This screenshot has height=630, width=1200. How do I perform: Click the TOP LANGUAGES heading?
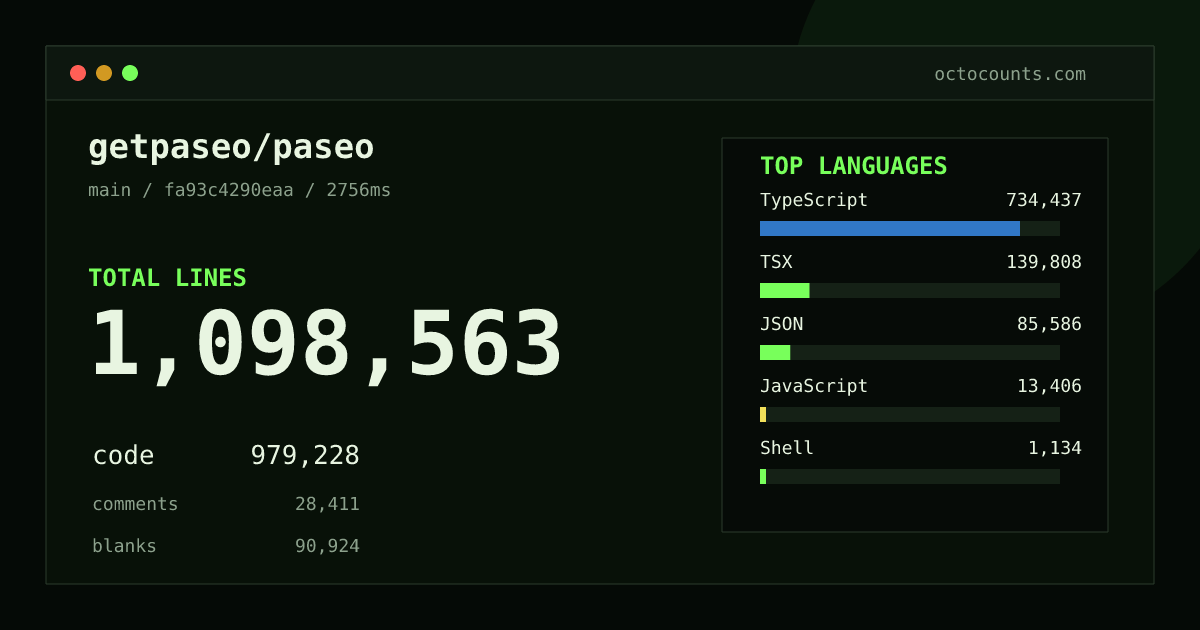point(854,166)
